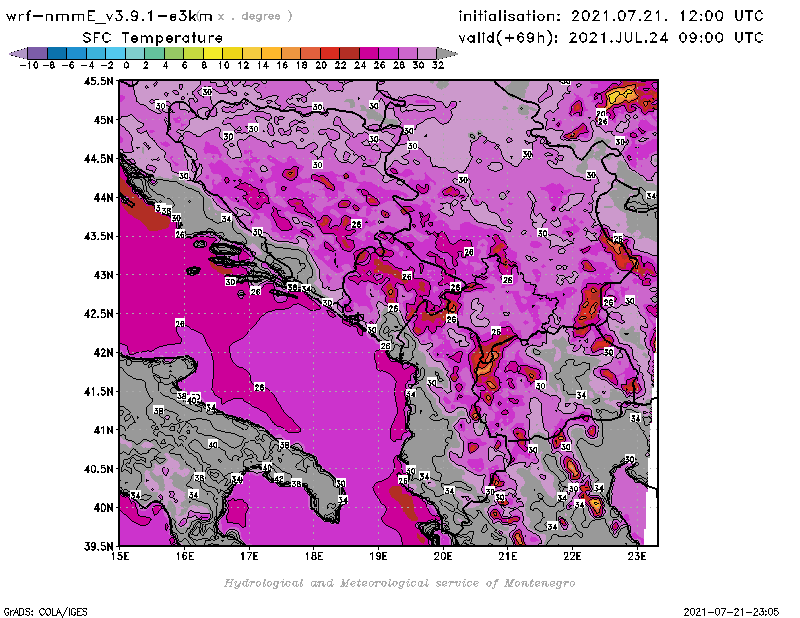Image resolution: width=800 pixels, height=618 pixels.
Task: Click the 39.5N latitude axis label
Action: [99, 546]
